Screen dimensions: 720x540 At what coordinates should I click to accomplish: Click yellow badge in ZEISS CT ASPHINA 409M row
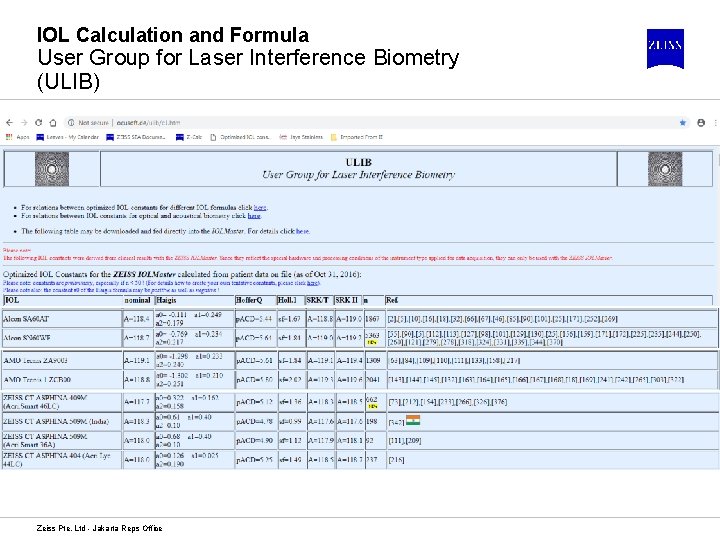click(x=372, y=406)
